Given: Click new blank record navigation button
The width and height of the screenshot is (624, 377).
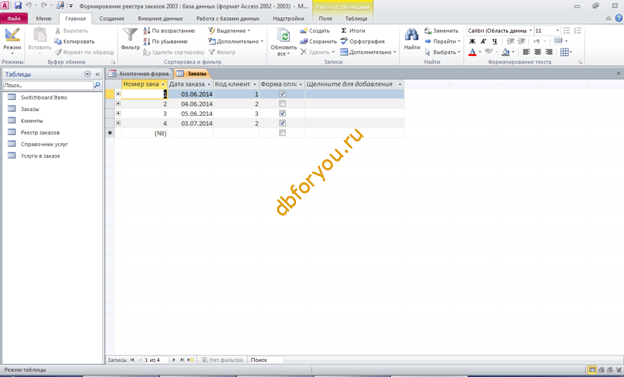Looking at the screenshot, I should (x=190, y=360).
